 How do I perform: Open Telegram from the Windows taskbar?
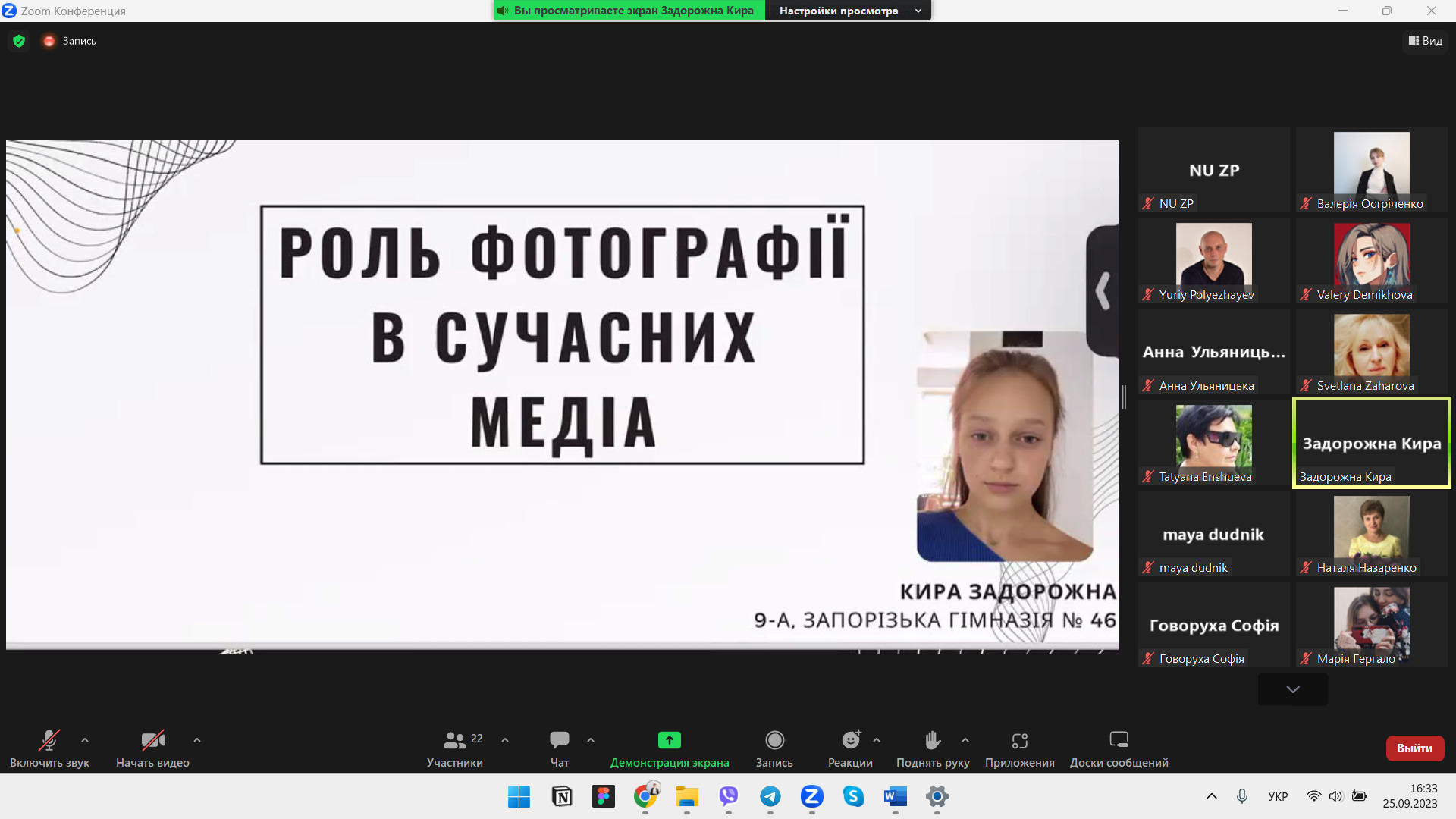pos(770,796)
